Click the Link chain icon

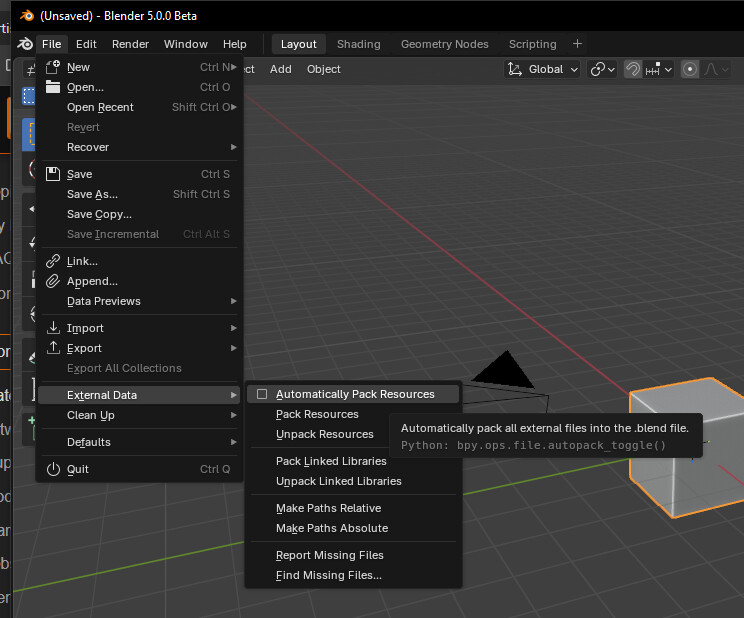[x=53, y=261]
